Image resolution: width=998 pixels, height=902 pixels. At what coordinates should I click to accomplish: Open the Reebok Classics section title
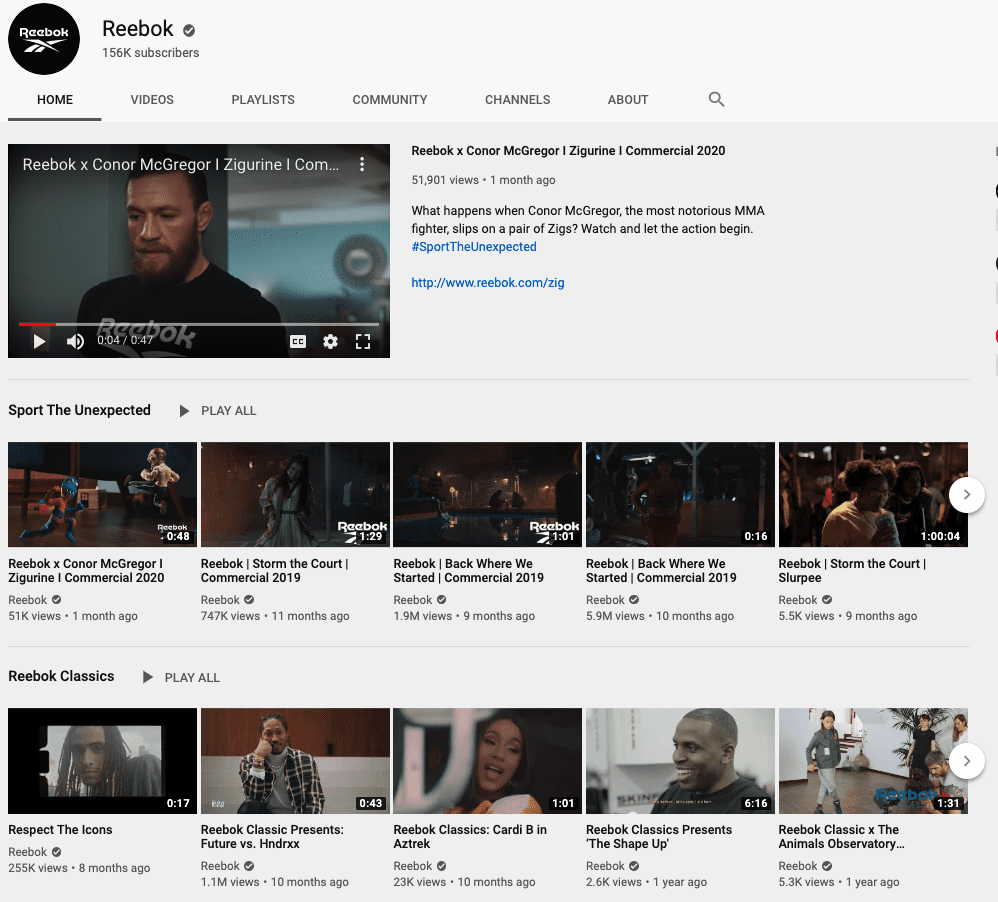tap(61, 677)
